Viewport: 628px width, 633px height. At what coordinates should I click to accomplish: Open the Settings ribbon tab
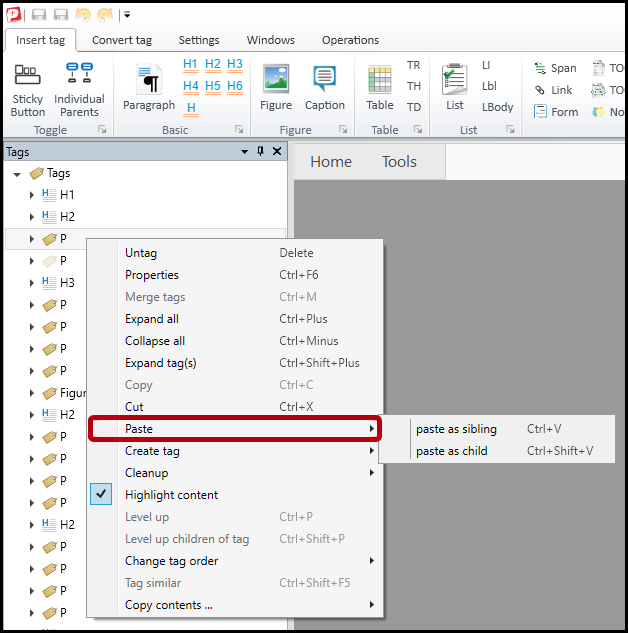(199, 40)
